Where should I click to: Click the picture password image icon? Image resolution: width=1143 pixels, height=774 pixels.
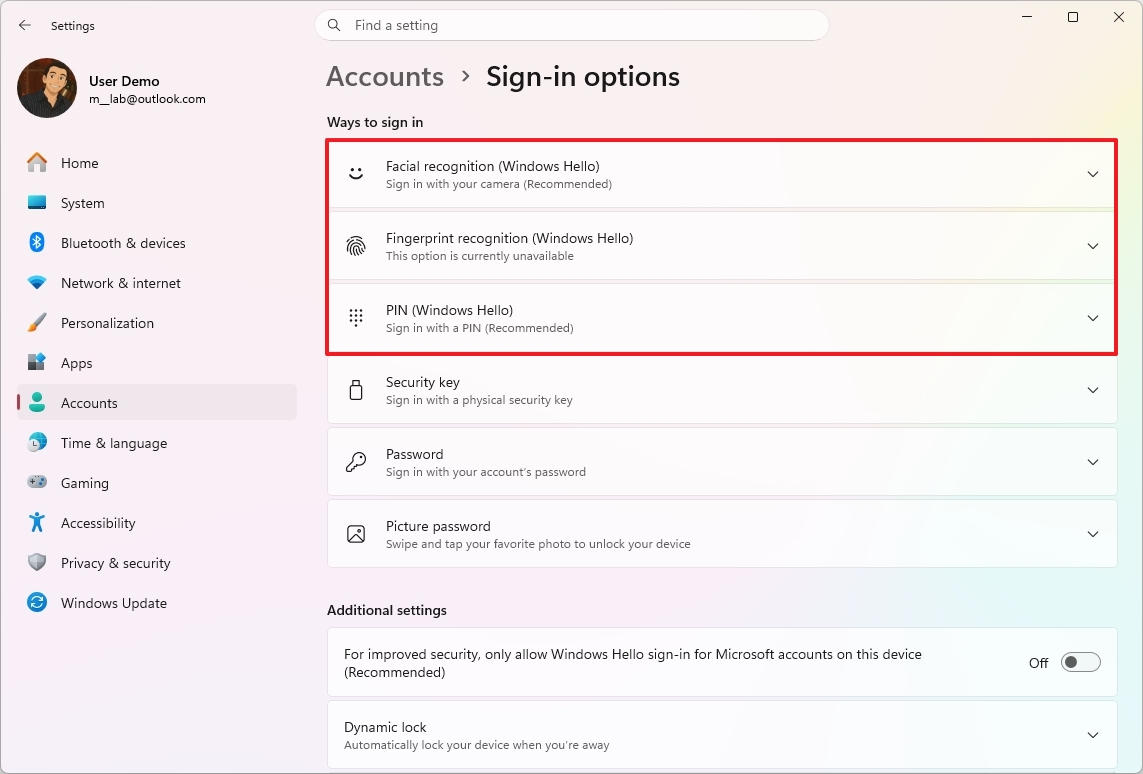click(355, 533)
